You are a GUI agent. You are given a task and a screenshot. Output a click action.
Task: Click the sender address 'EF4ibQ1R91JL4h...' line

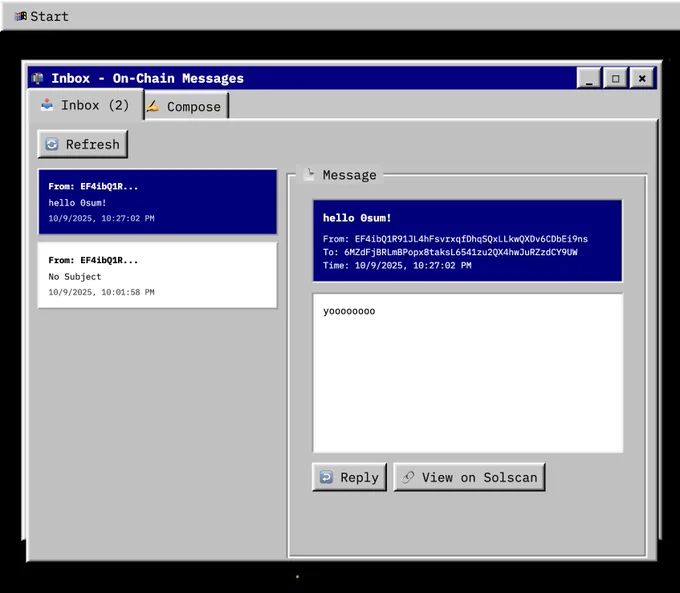[x=455, y=239]
